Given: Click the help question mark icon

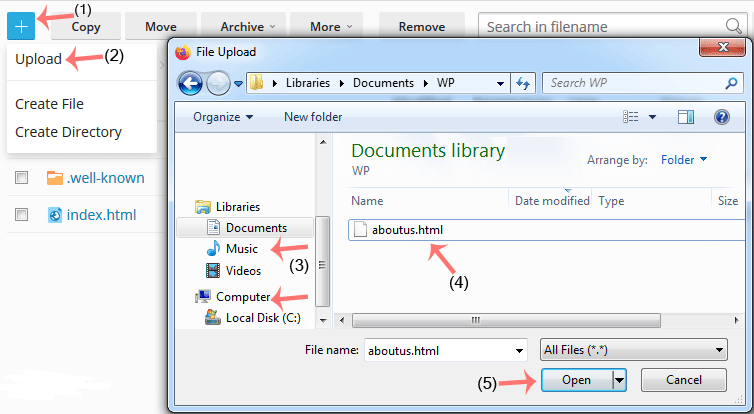Looking at the screenshot, I should click(721, 117).
